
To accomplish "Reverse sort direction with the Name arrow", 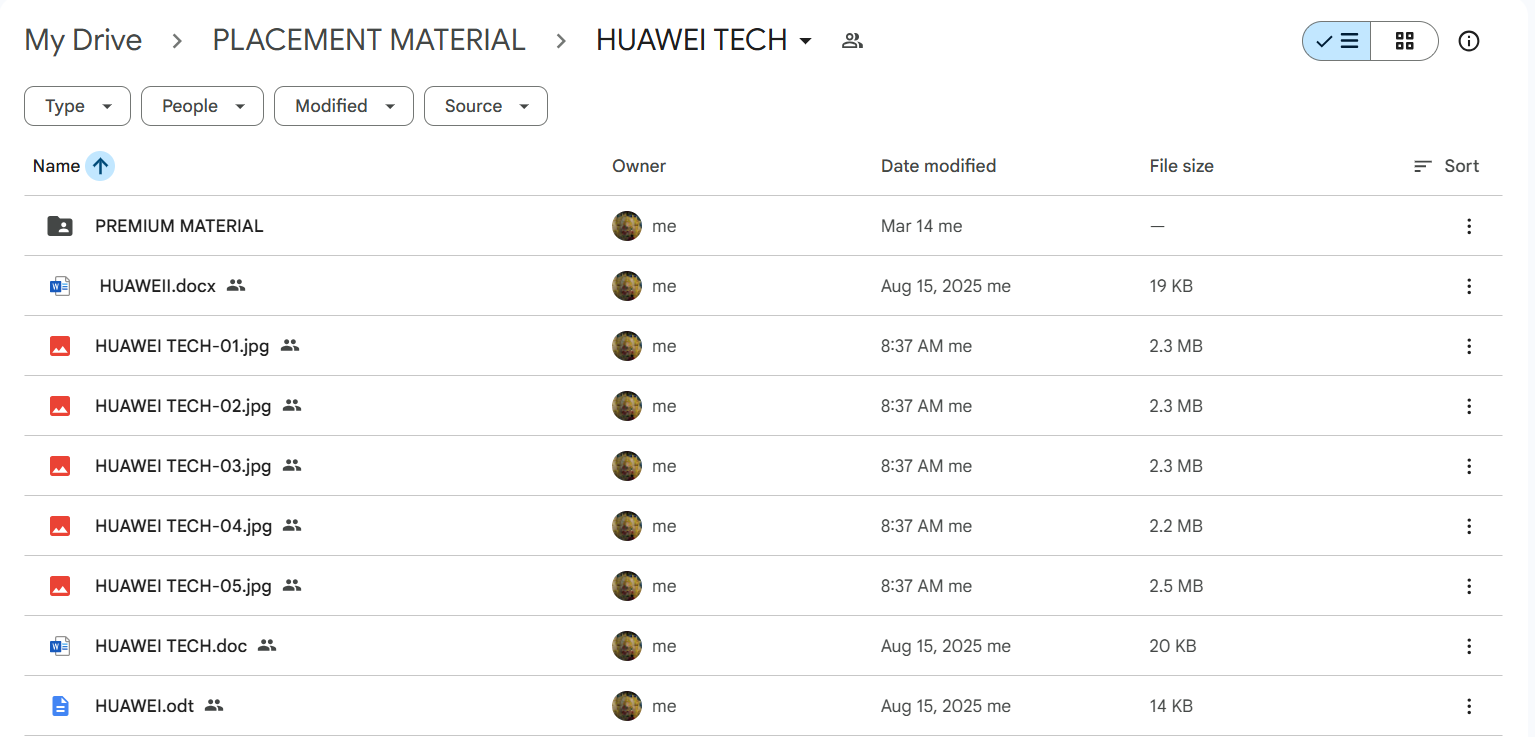I will (x=100, y=166).
